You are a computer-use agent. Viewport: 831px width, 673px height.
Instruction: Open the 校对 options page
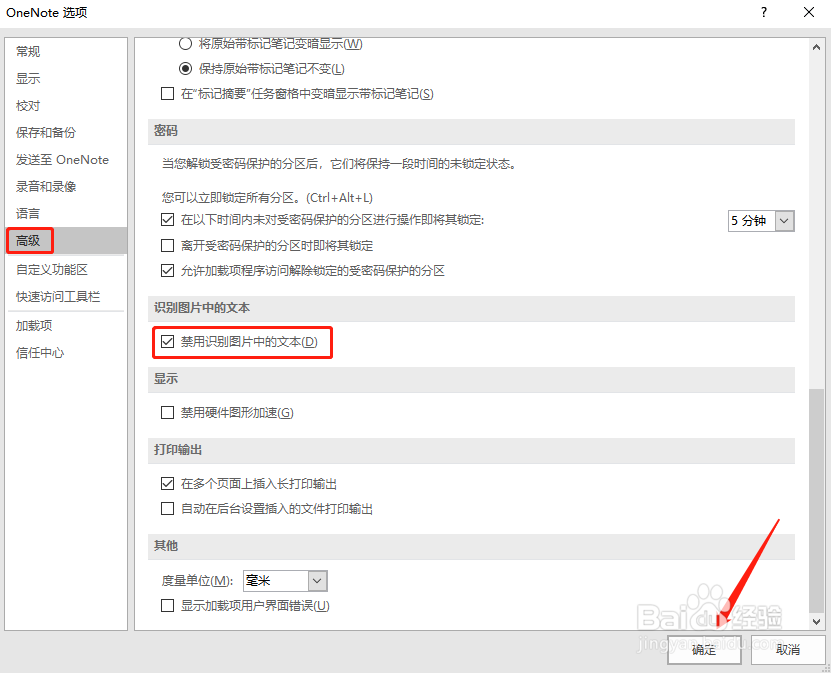(28, 105)
